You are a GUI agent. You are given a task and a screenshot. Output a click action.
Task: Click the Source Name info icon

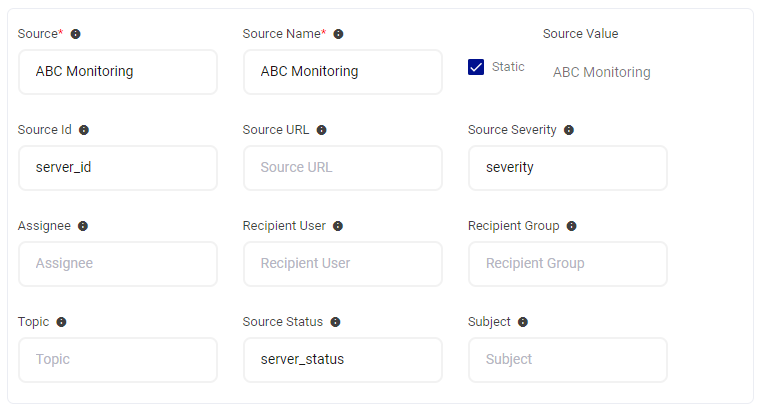point(338,34)
